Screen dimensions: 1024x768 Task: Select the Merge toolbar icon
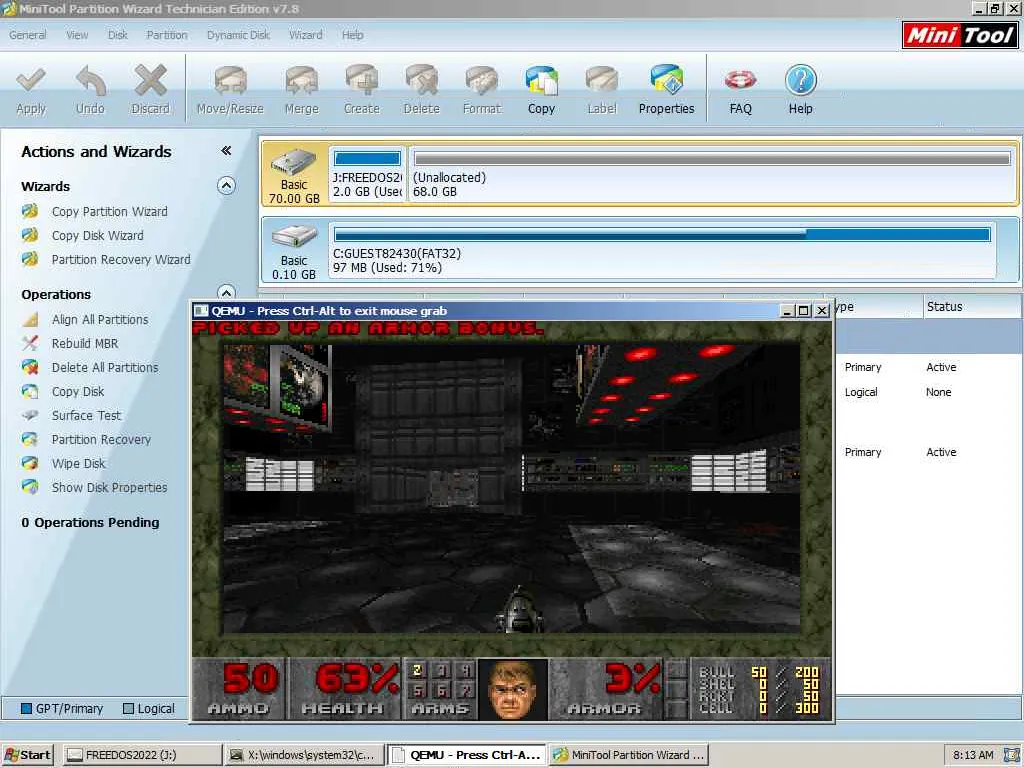[x=301, y=80]
